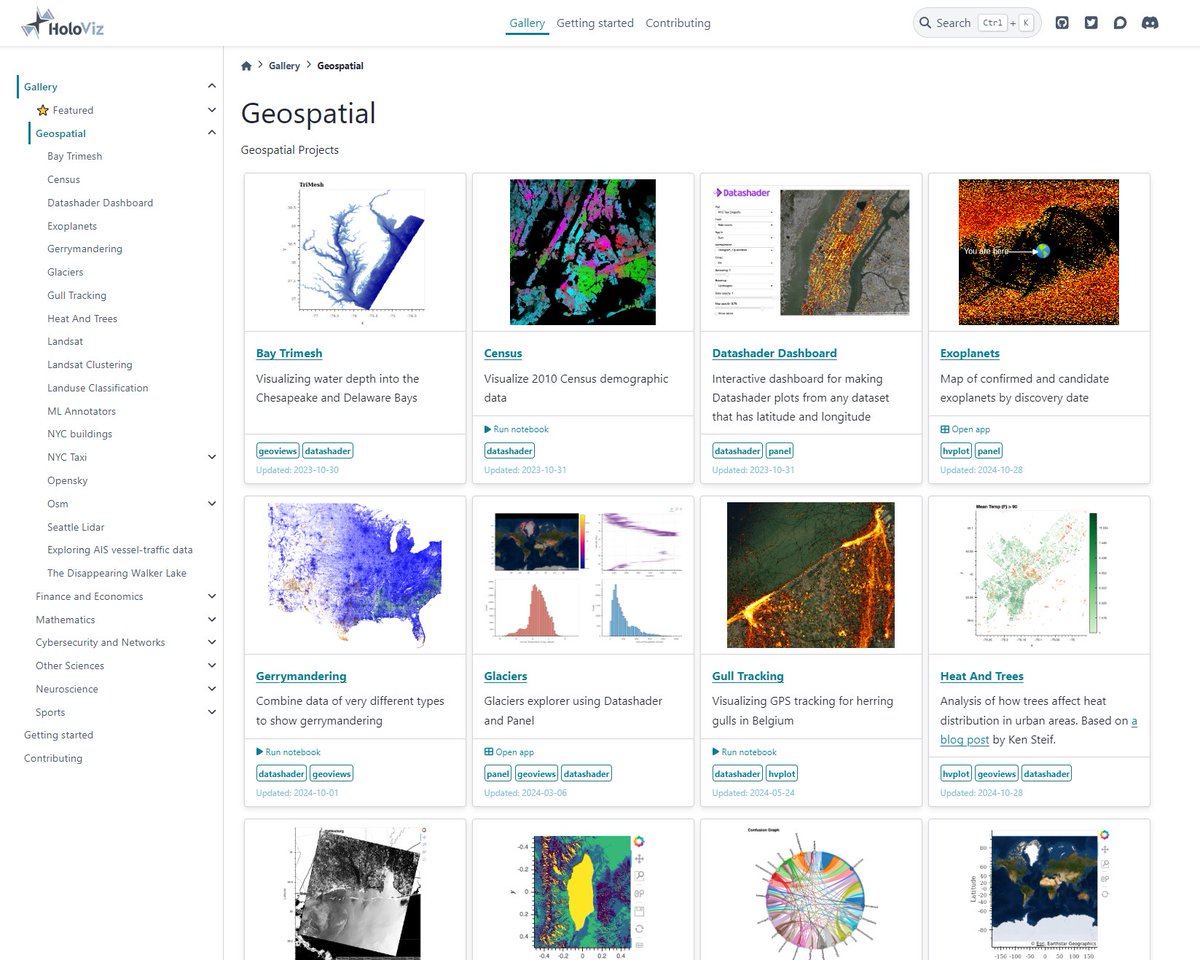
Task: Expand the NYC Taxi chevron
Action: [x=211, y=457]
